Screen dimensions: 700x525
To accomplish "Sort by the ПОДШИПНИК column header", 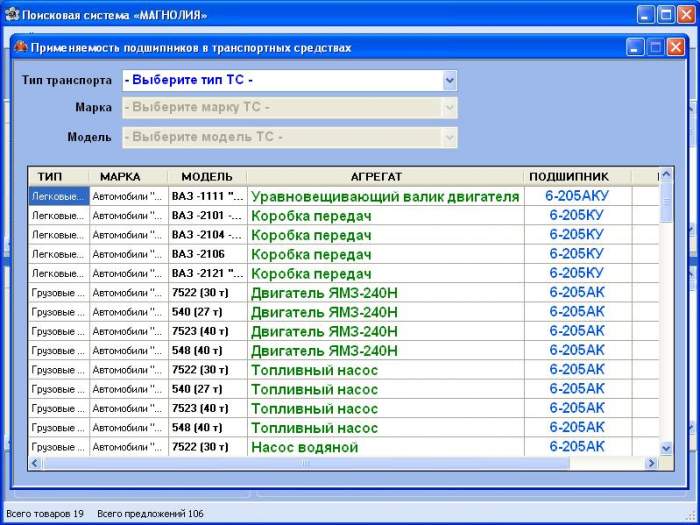I will pos(578,177).
